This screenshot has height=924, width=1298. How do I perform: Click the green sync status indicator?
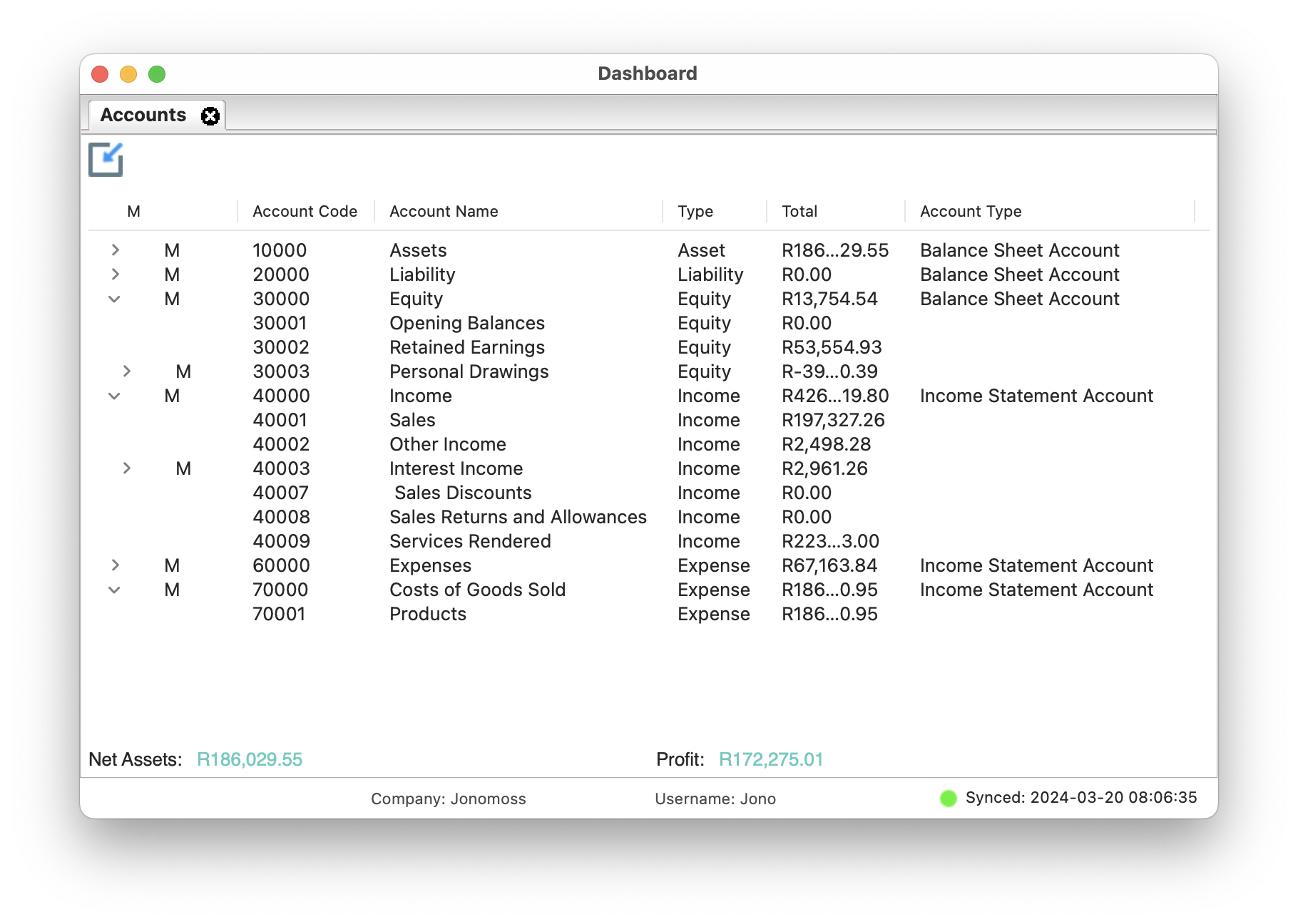pyautogui.click(x=948, y=799)
